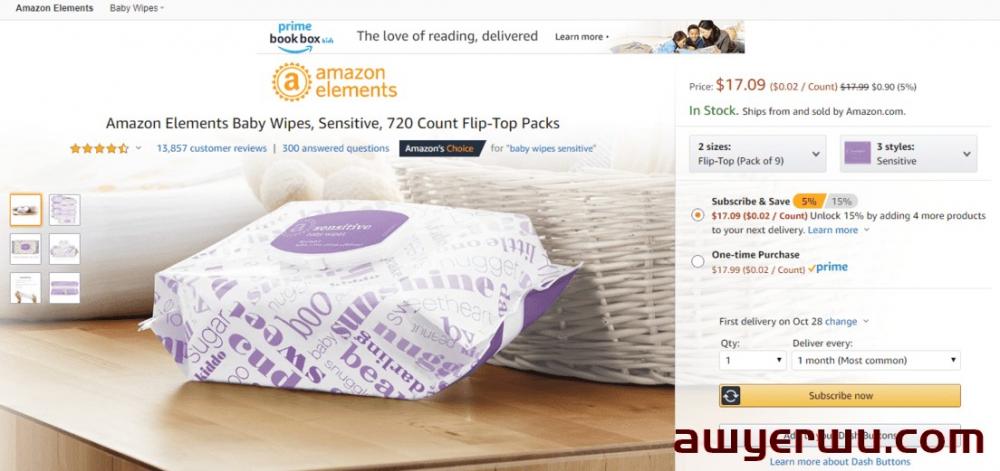Open the Flip-Top (Pack of 9) size dropdown

coord(758,154)
